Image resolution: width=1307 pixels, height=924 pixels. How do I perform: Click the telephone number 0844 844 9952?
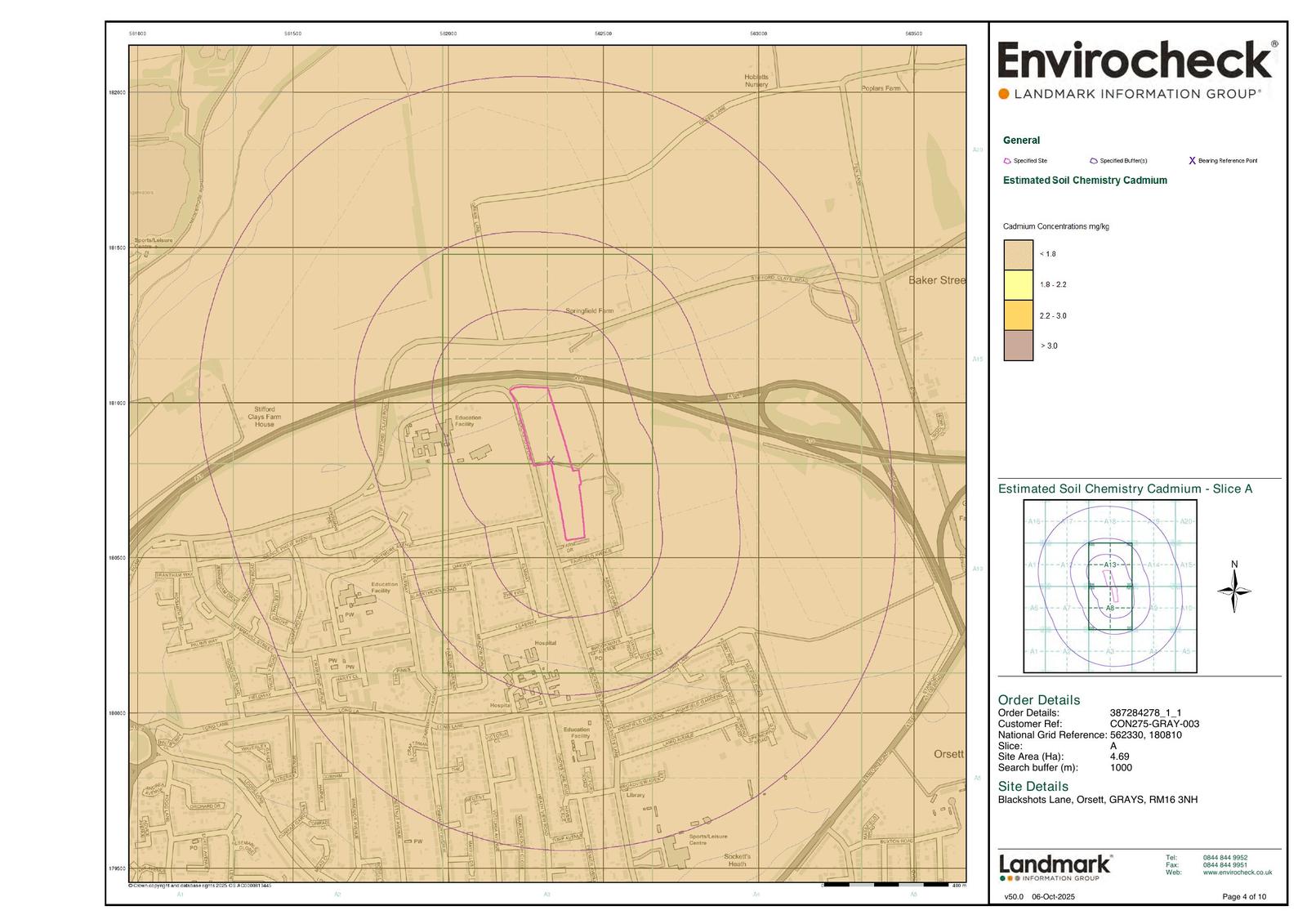point(1224,858)
